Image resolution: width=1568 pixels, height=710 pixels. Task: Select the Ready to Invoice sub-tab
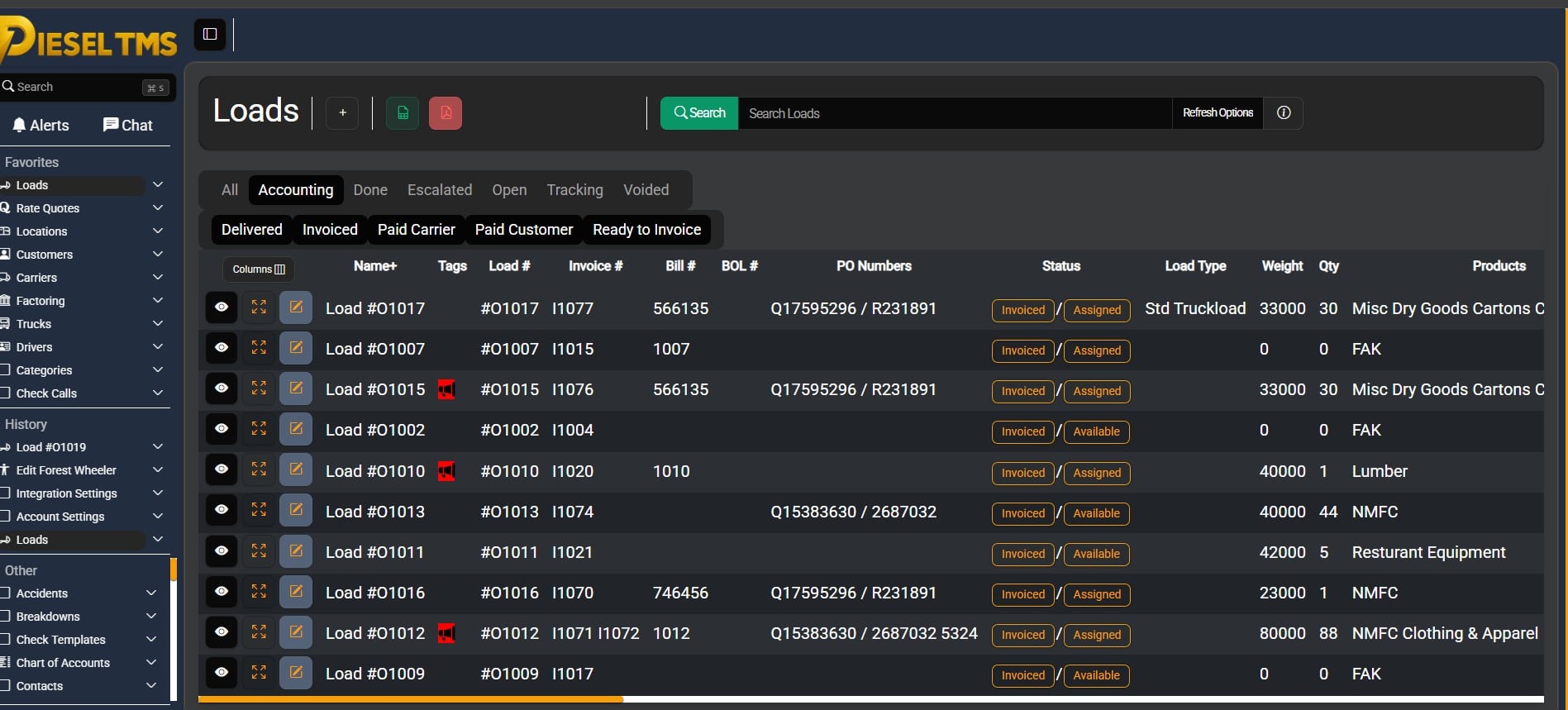point(646,230)
